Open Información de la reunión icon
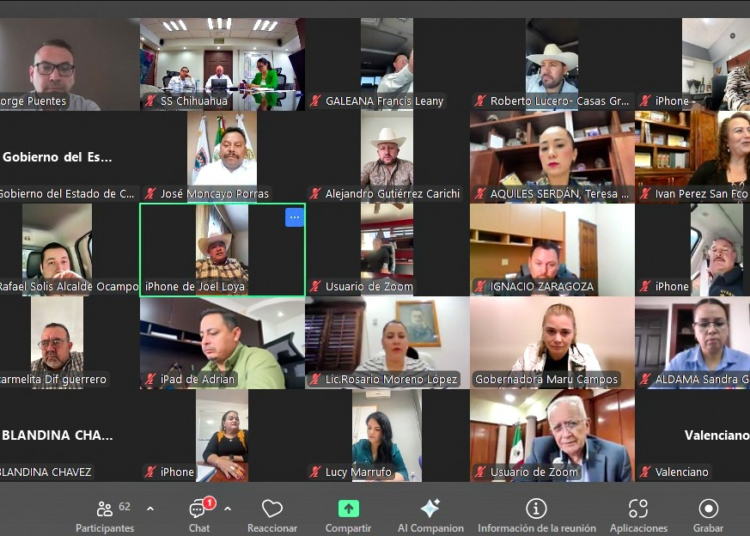The image size is (750, 536). (x=536, y=509)
